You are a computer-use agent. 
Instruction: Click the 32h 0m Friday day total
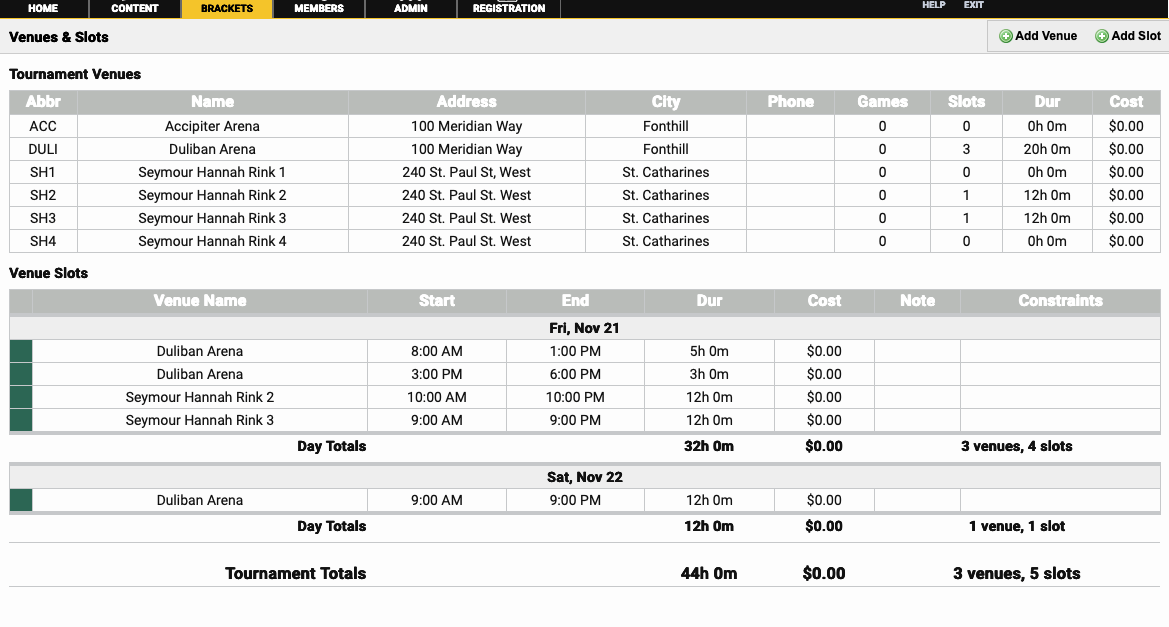point(709,447)
